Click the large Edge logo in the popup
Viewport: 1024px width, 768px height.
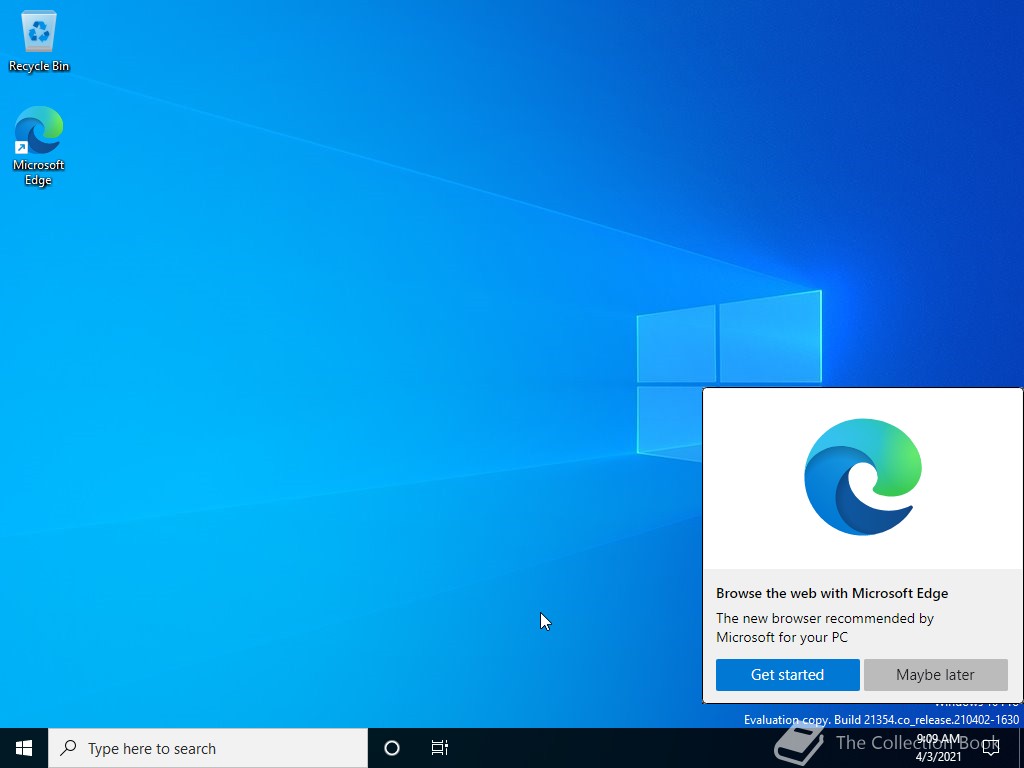tap(863, 477)
